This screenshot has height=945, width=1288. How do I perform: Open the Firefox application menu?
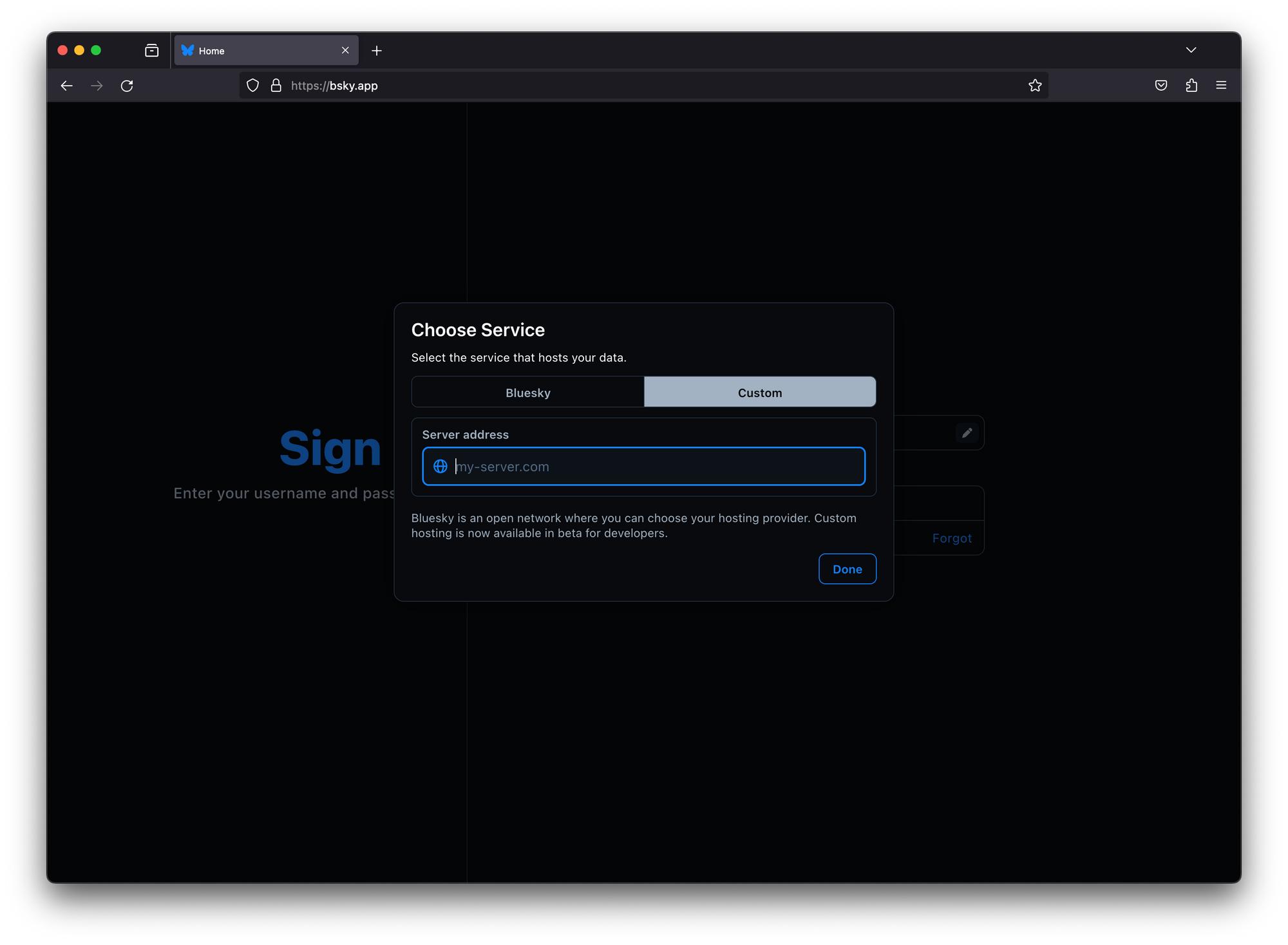click(1221, 86)
